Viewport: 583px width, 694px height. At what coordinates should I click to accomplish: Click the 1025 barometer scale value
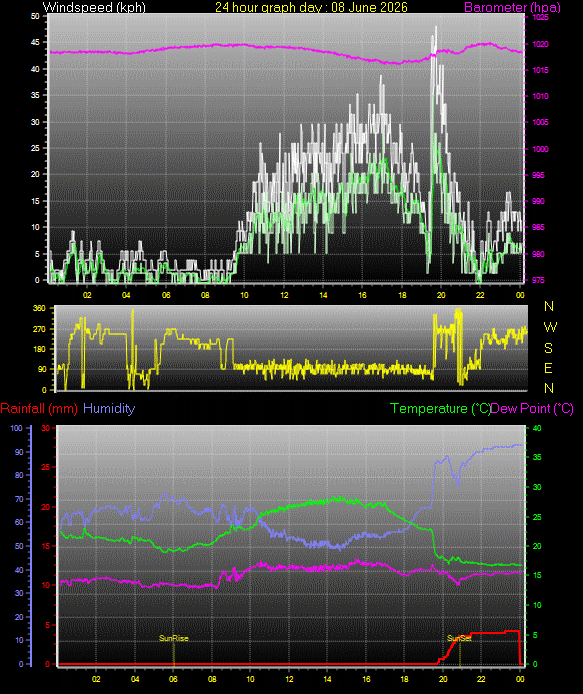[540, 17]
